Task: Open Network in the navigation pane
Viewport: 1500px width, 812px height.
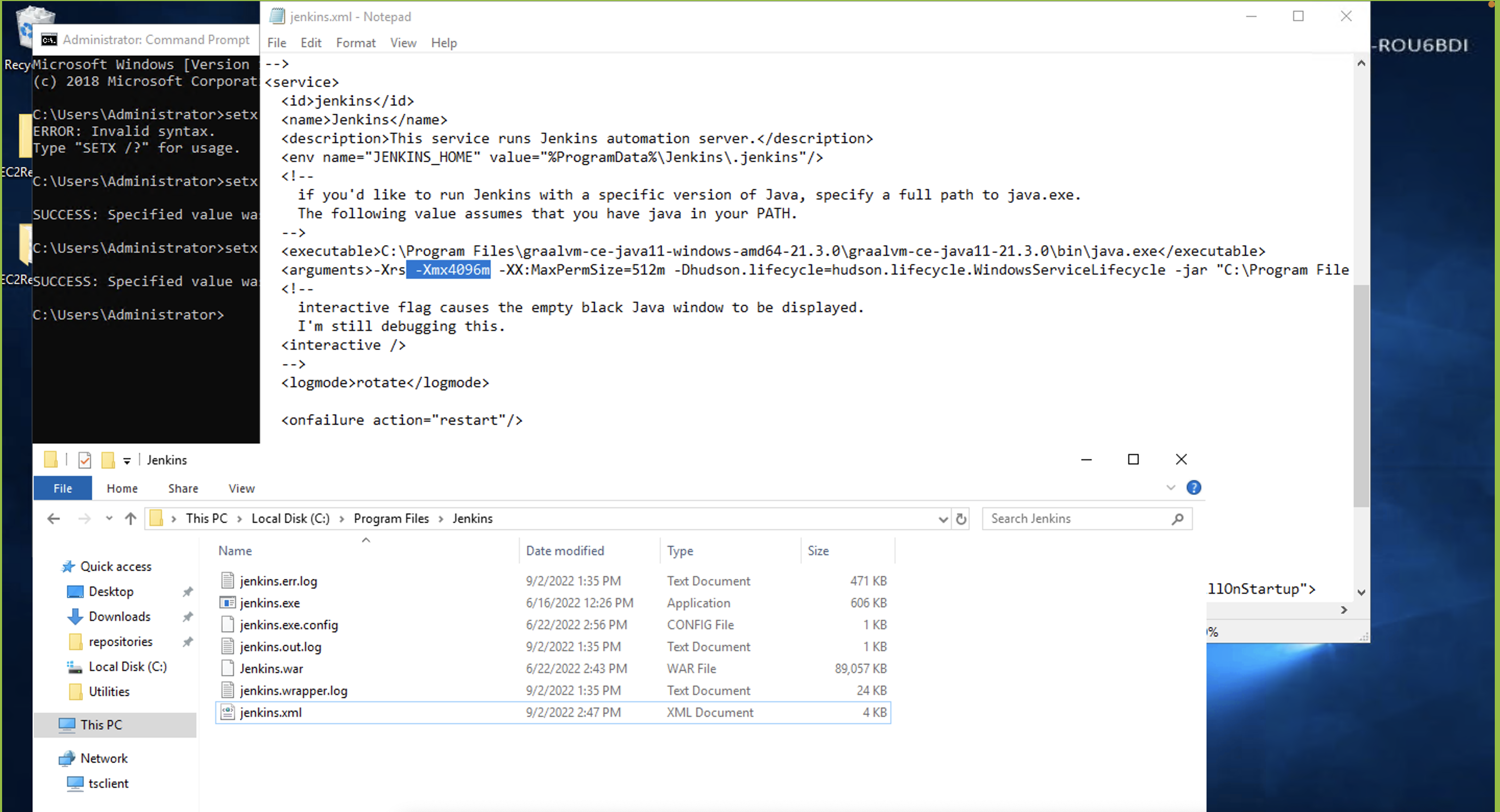Action: click(104, 758)
